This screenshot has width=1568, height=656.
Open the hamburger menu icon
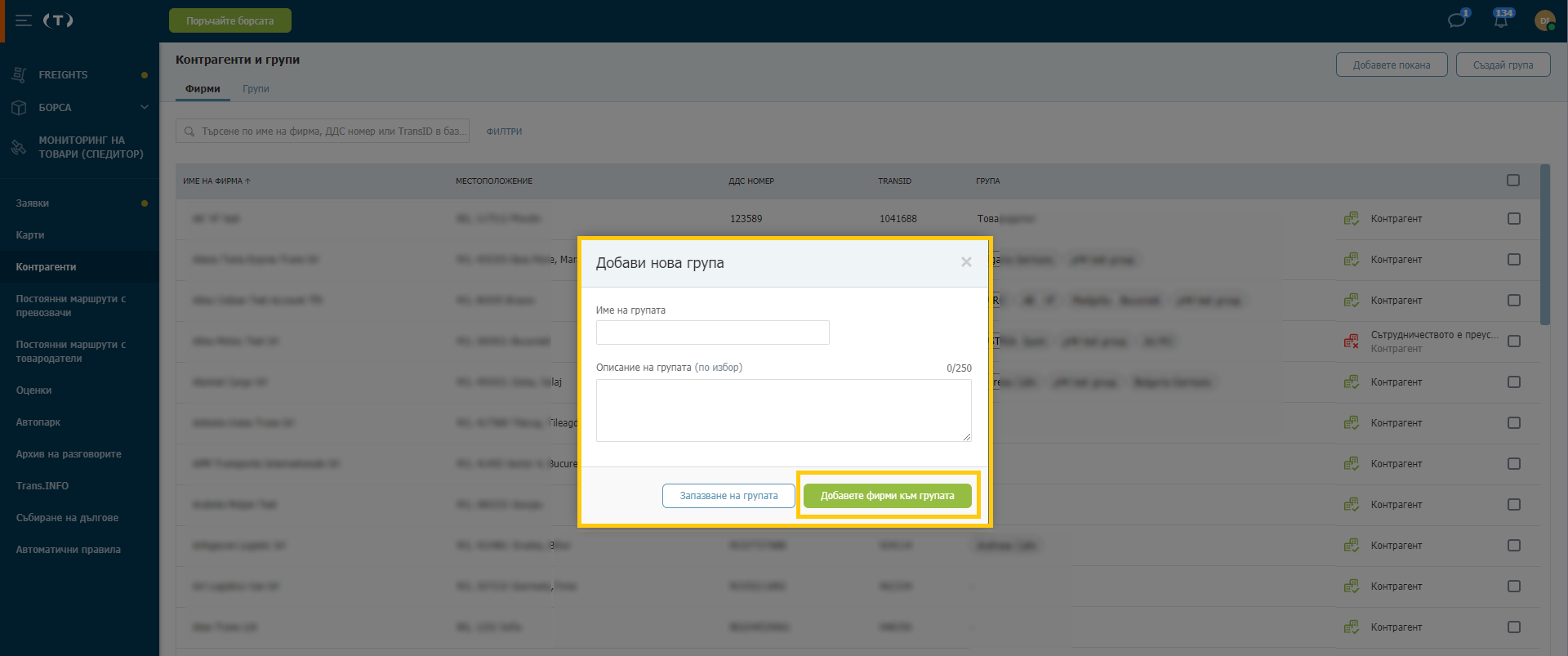click(x=24, y=20)
